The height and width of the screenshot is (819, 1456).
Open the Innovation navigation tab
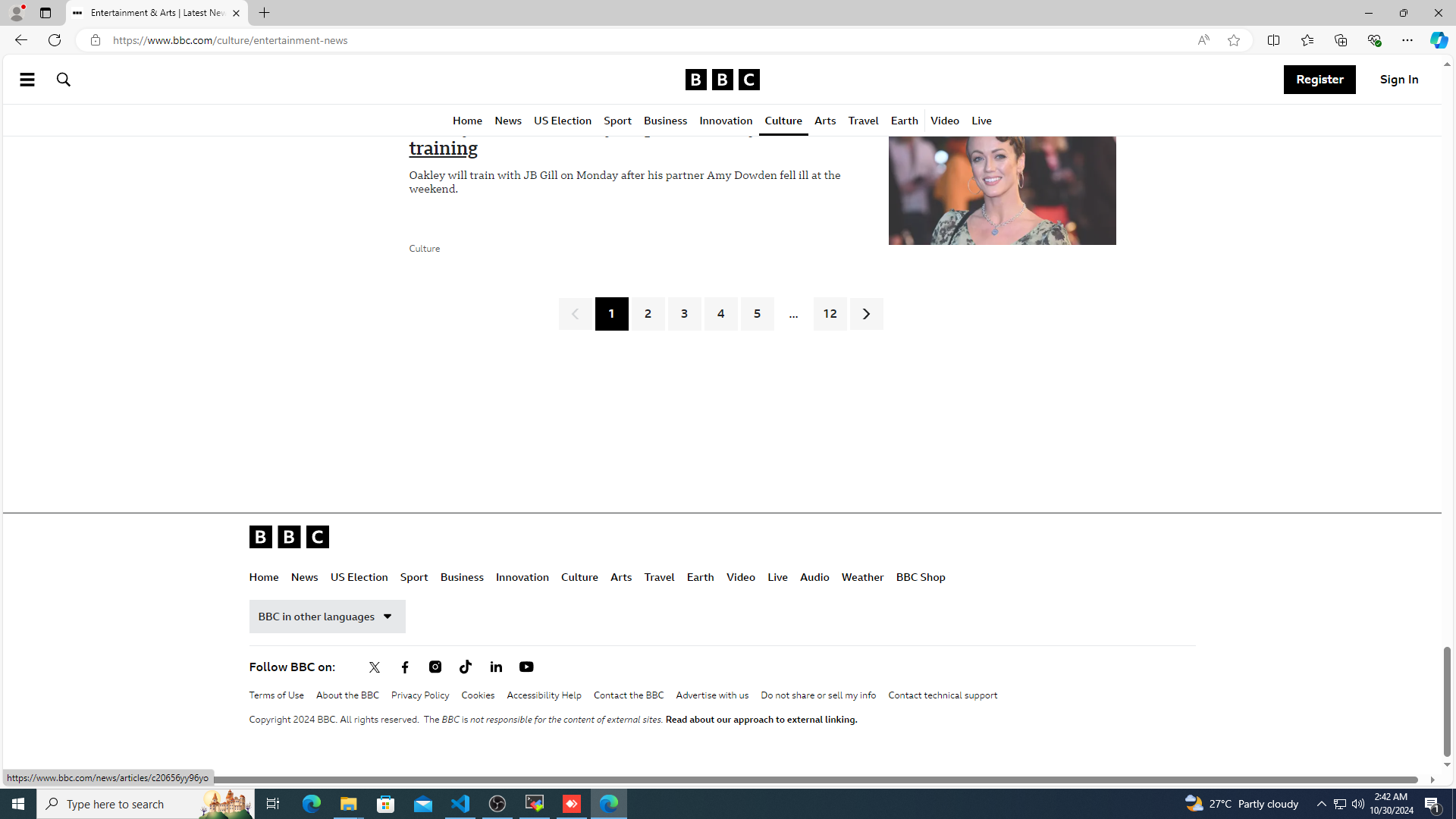point(726,121)
